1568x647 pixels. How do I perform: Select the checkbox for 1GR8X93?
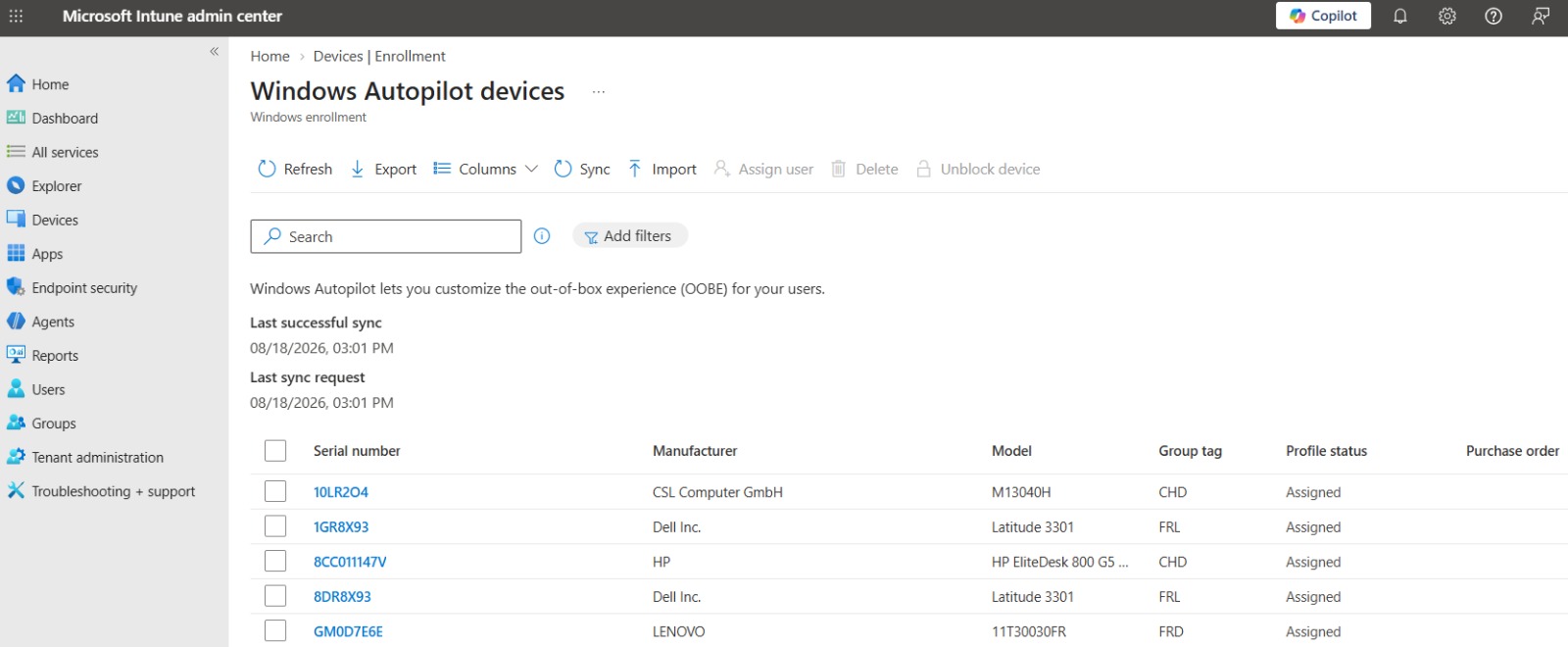click(x=275, y=526)
